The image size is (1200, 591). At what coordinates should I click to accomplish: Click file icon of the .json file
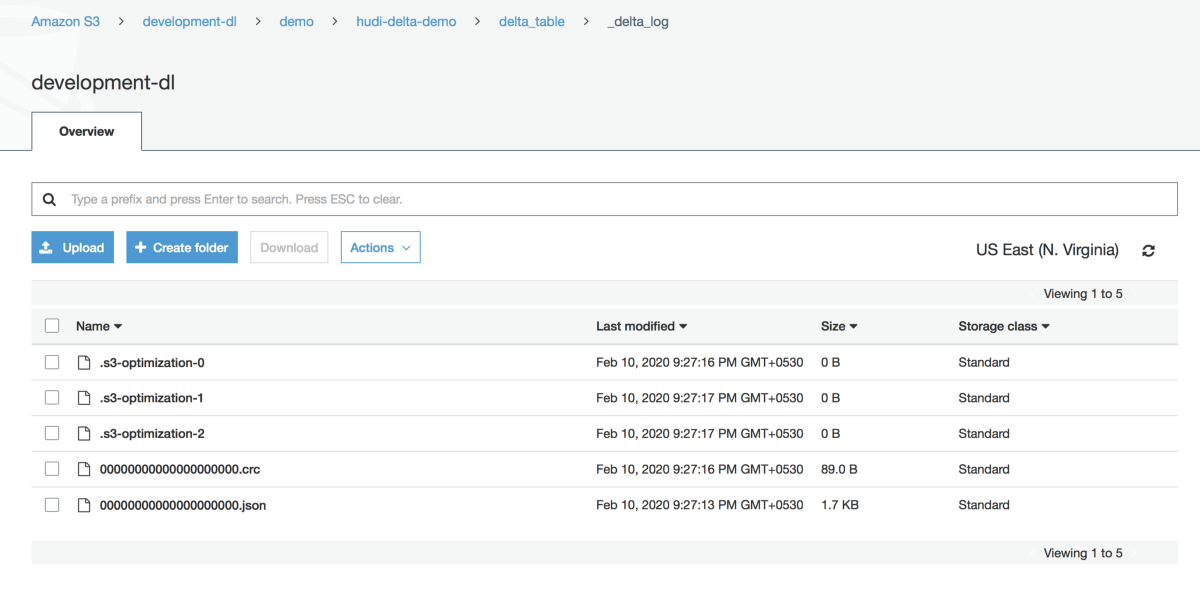click(84, 505)
